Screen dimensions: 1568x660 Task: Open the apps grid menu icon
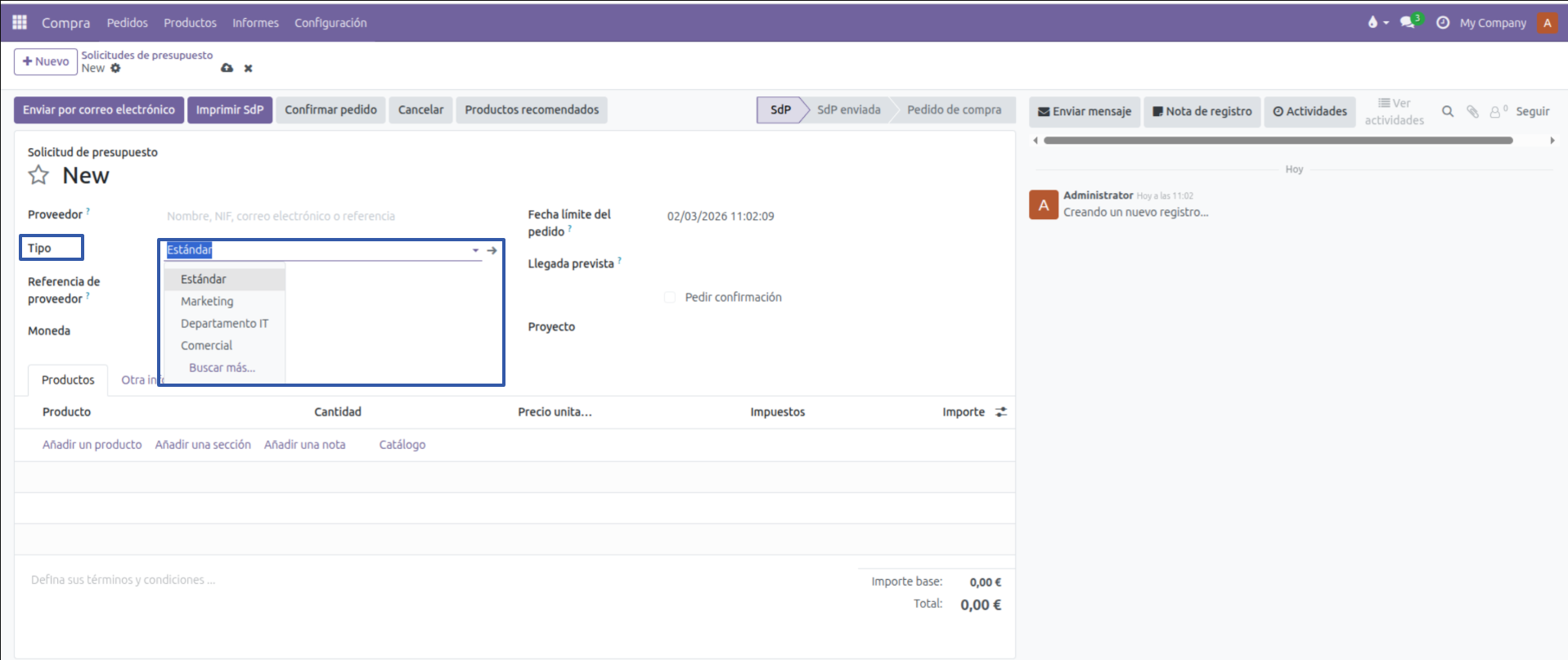[20, 22]
